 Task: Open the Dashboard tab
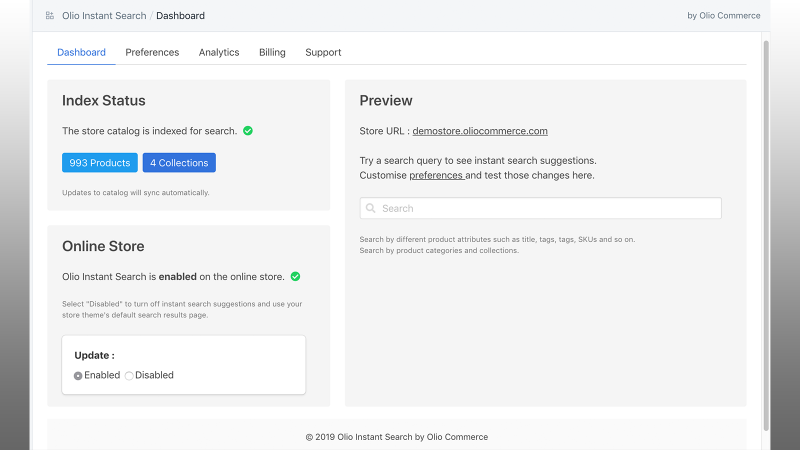pos(81,53)
